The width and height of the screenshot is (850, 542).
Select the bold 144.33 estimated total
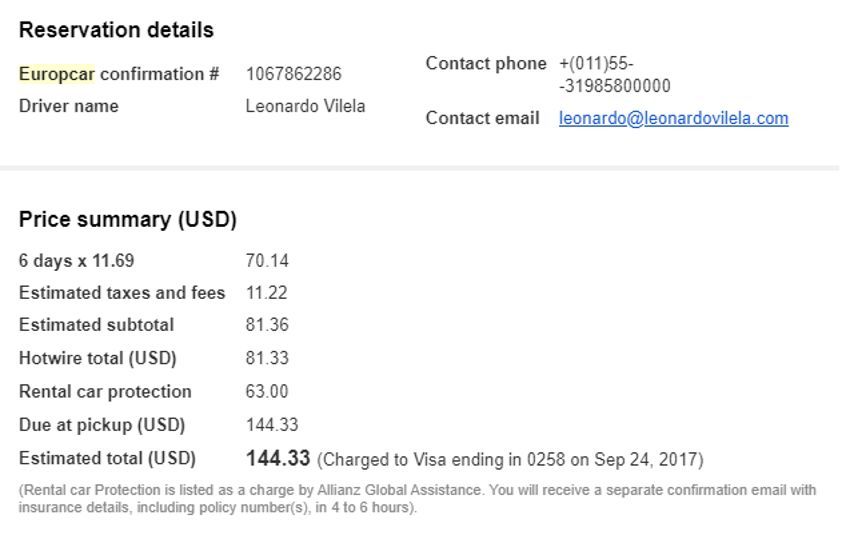278,459
